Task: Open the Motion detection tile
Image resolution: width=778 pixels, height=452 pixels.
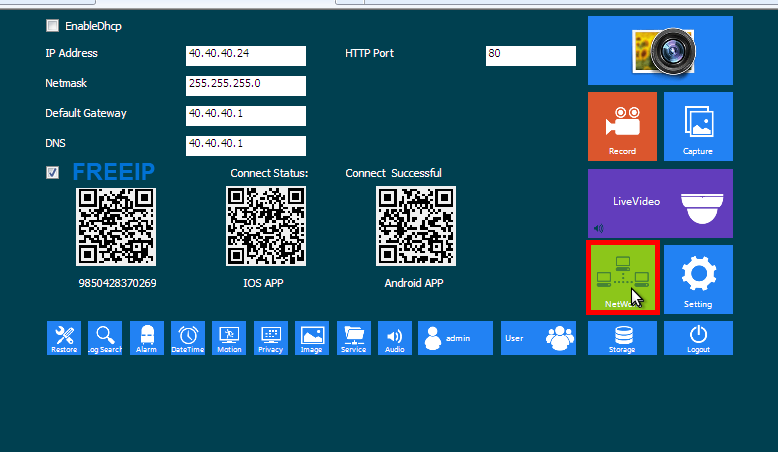Action: [229, 338]
